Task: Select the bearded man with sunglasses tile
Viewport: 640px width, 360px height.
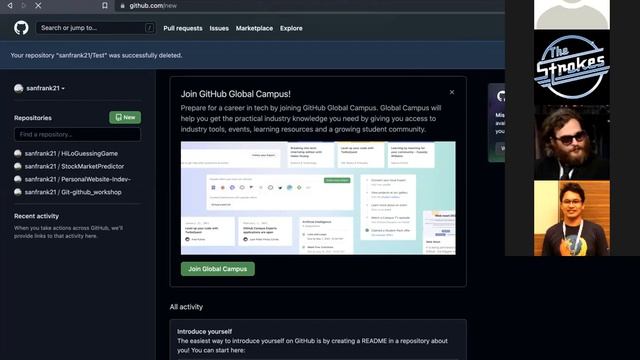Action: click(572, 142)
